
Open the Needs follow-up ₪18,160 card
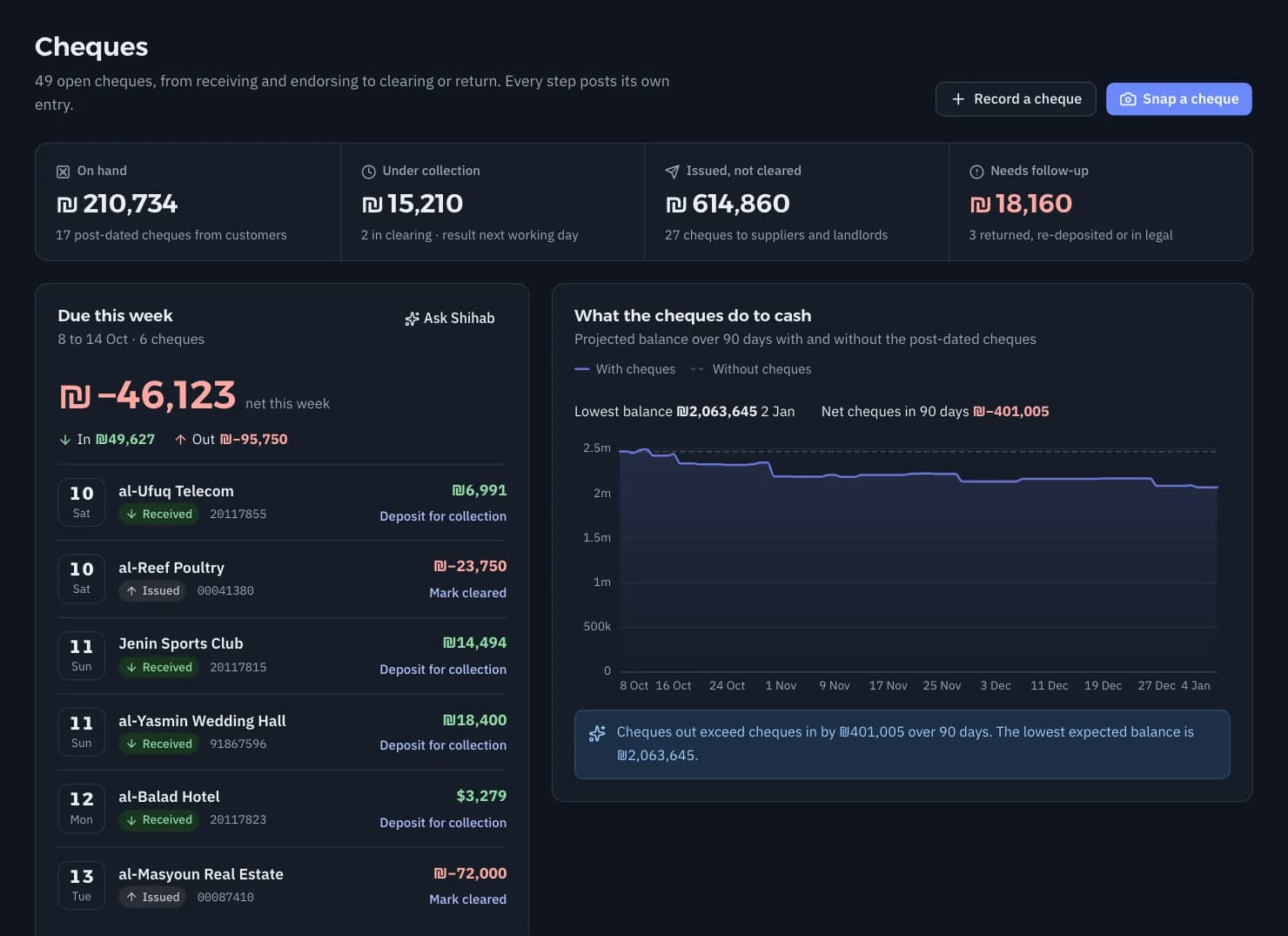1100,202
